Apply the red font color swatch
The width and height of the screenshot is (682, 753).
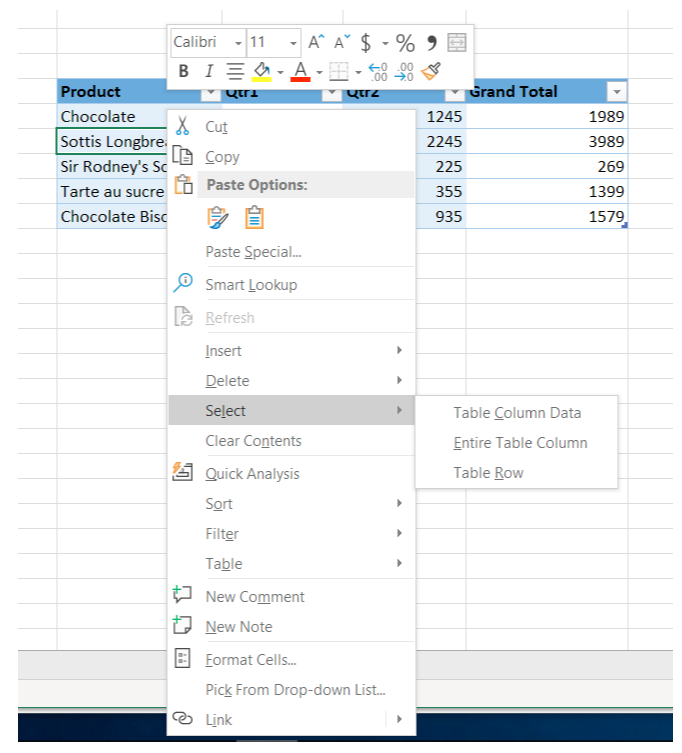coord(300,71)
